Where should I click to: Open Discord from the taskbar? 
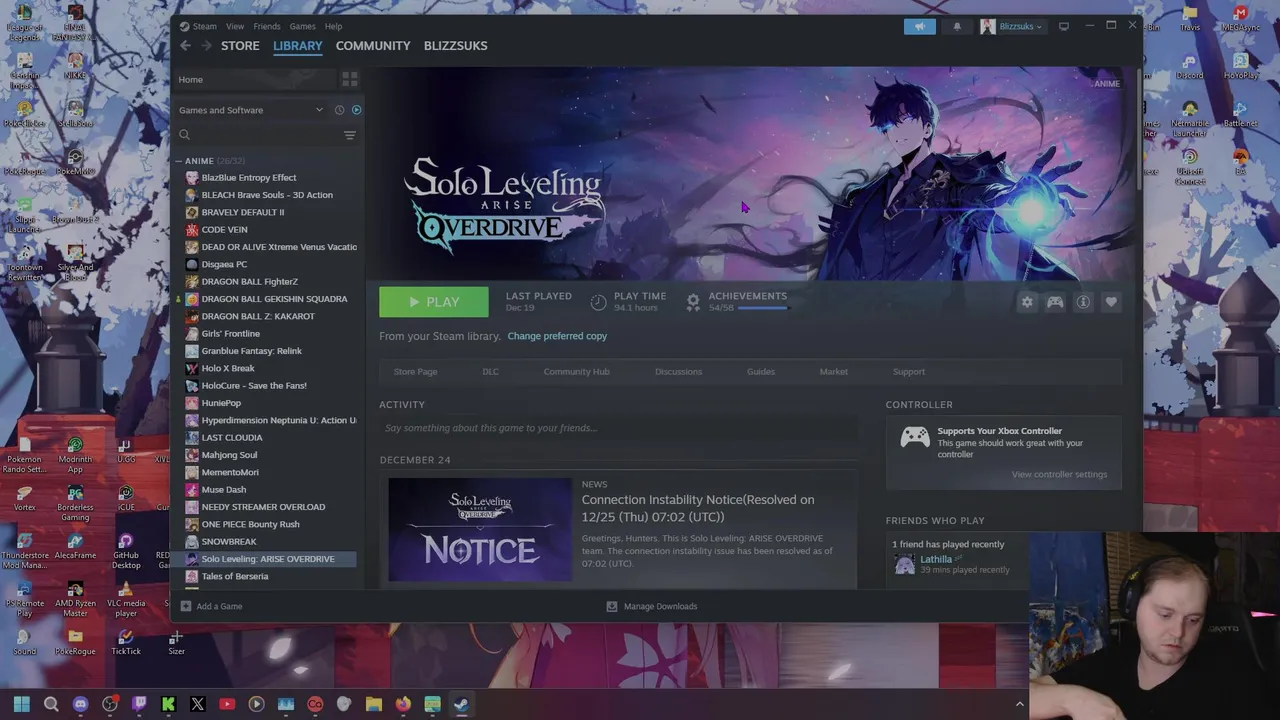tap(81, 704)
